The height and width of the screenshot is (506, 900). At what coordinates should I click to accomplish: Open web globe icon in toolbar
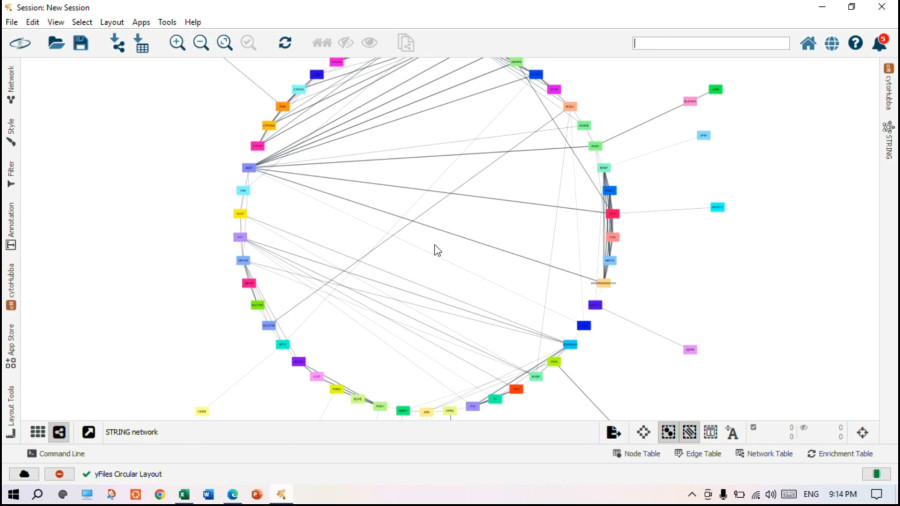click(832, 44)
